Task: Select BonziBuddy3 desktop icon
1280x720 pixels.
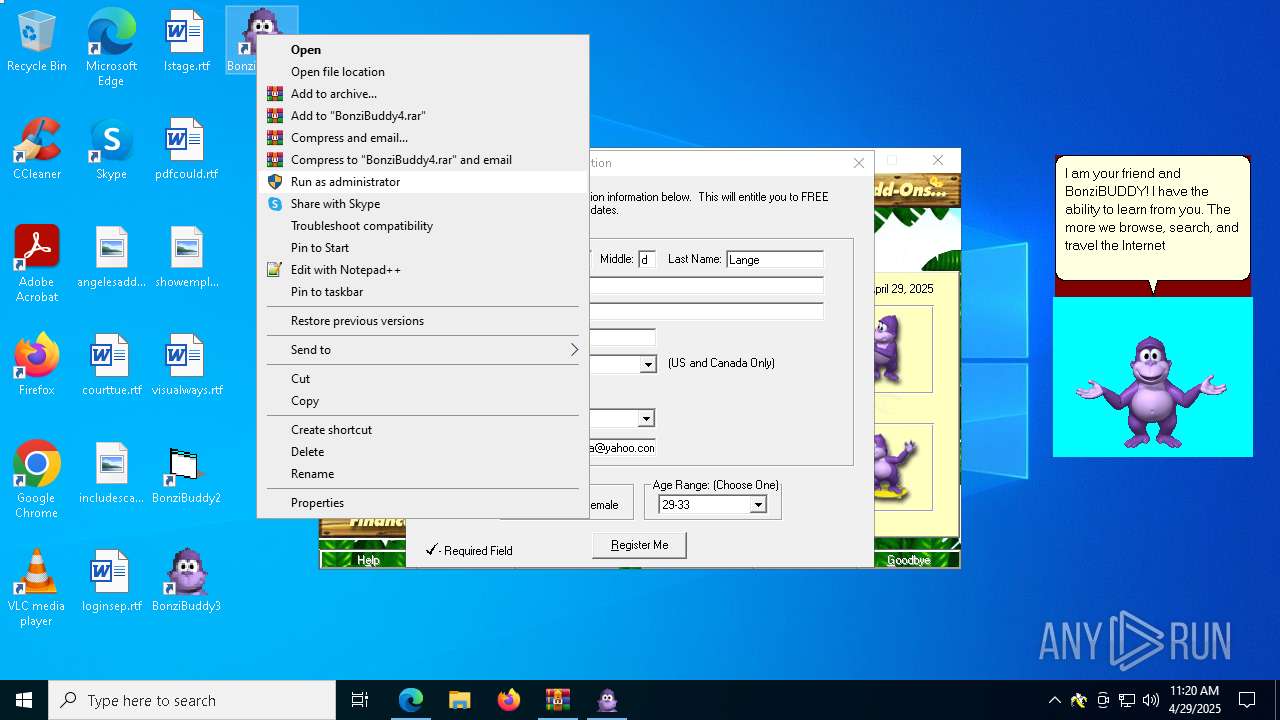Action: 187,582
